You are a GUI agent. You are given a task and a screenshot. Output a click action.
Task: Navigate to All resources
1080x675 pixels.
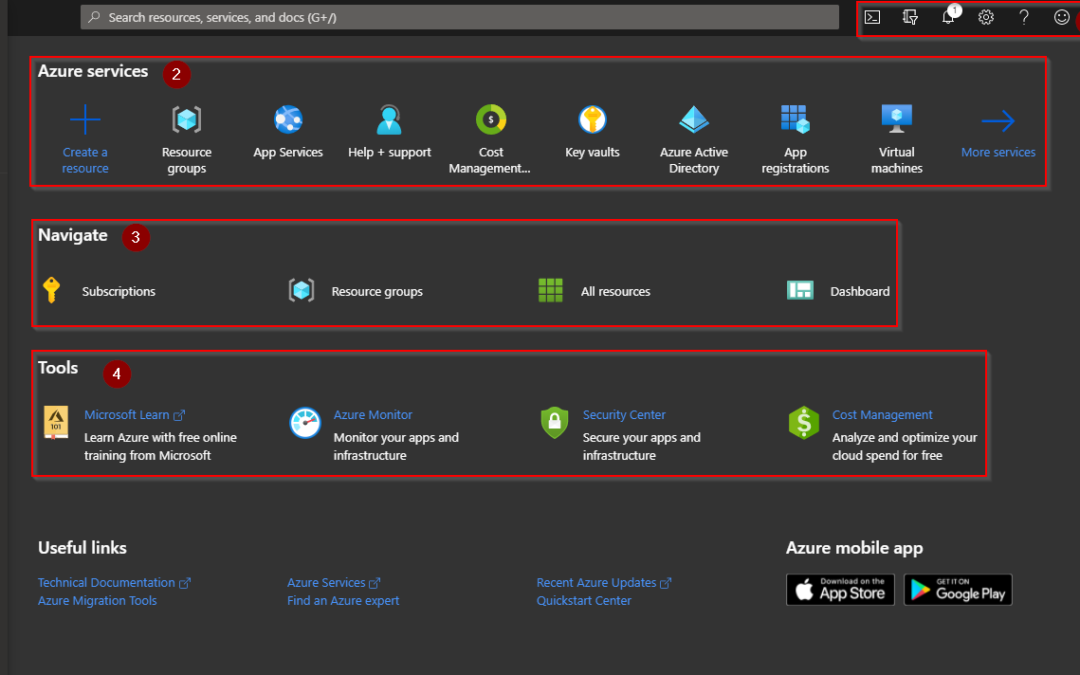pos(615,292)
